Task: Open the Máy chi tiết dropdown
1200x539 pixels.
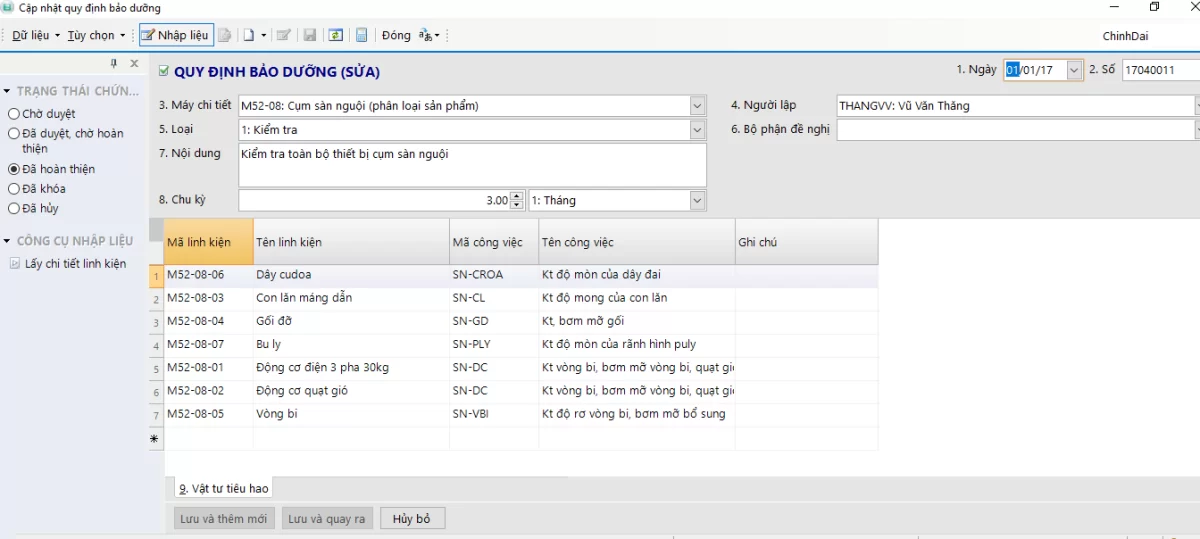Action: click(697, 105)
